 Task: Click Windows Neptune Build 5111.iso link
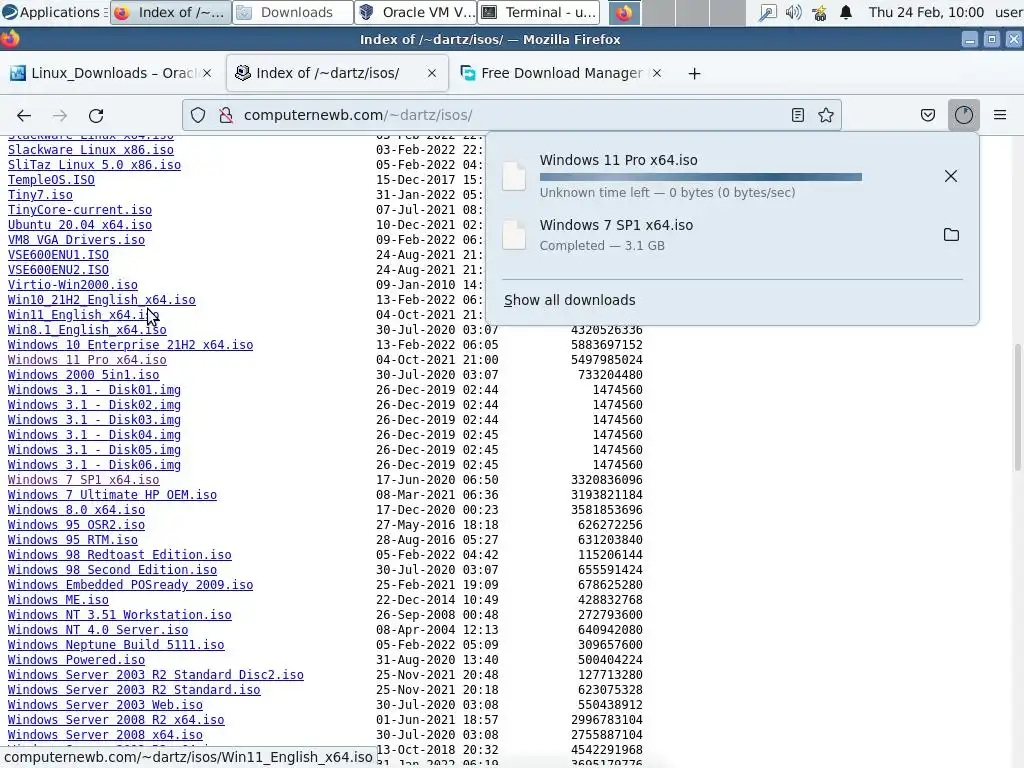[x=116, y=645]
